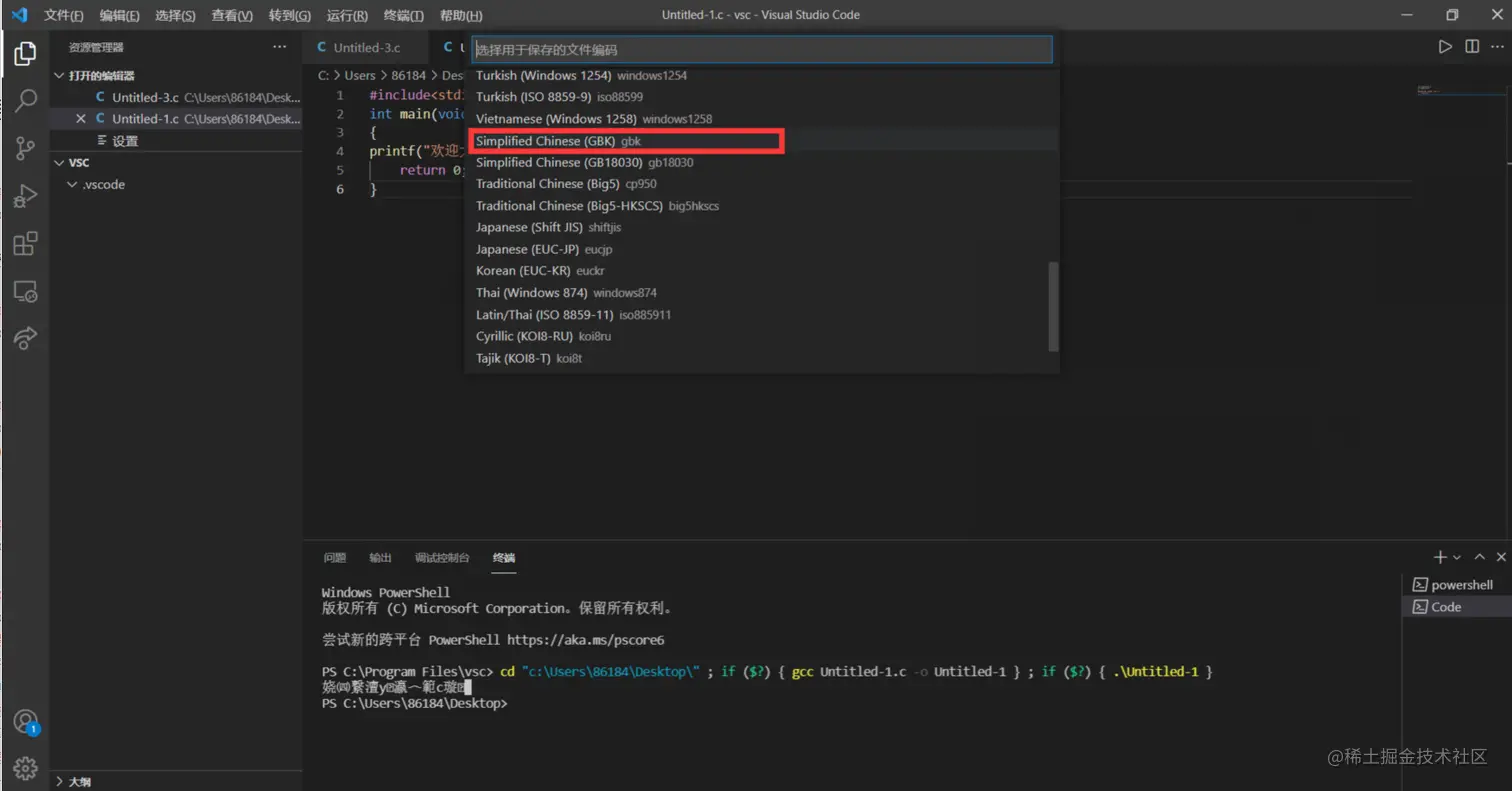1512x791 pixels.
Task: Open the Source Control view icon
Action: [x=25, y=149]
